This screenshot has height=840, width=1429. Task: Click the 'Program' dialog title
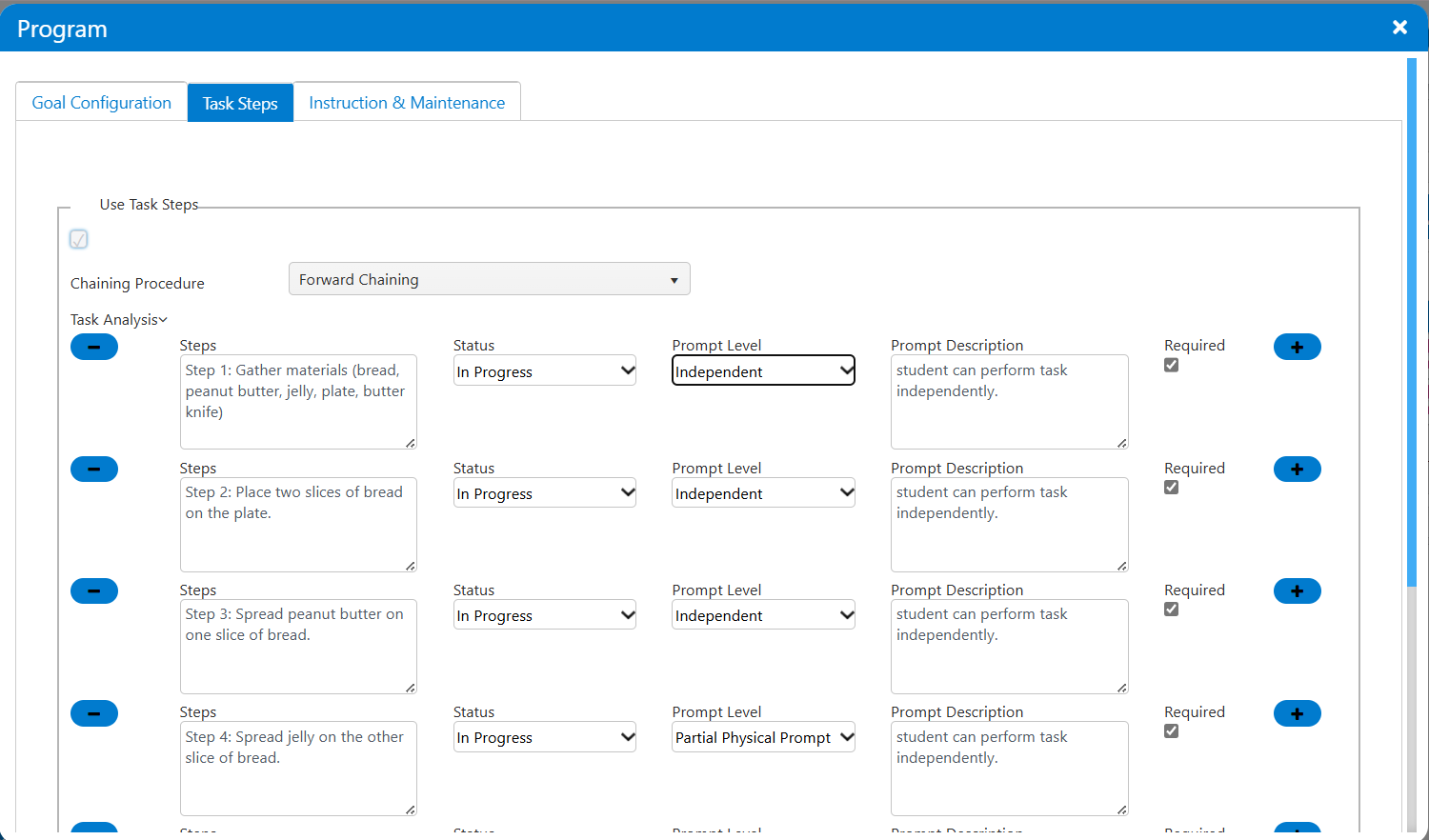point(62,29)
